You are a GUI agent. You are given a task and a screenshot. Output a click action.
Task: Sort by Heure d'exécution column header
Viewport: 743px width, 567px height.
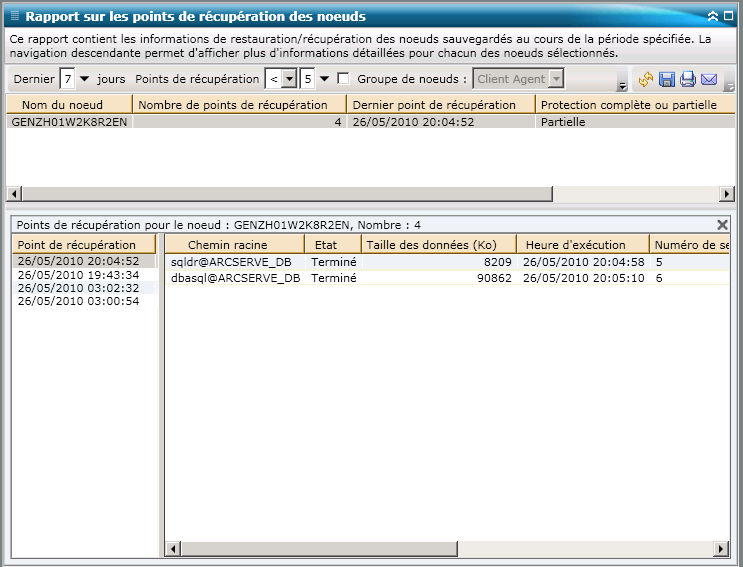point(583,245)
